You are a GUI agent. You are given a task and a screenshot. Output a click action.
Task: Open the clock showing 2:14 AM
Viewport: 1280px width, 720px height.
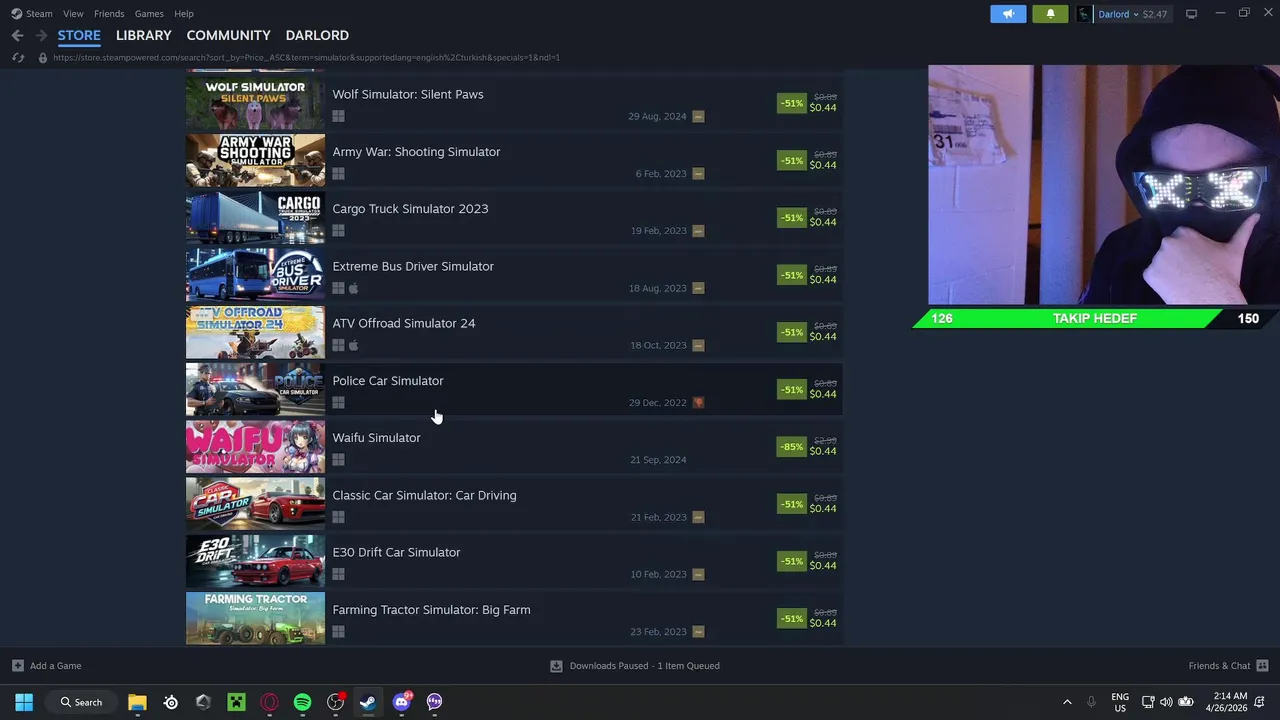click(1230, 702)
